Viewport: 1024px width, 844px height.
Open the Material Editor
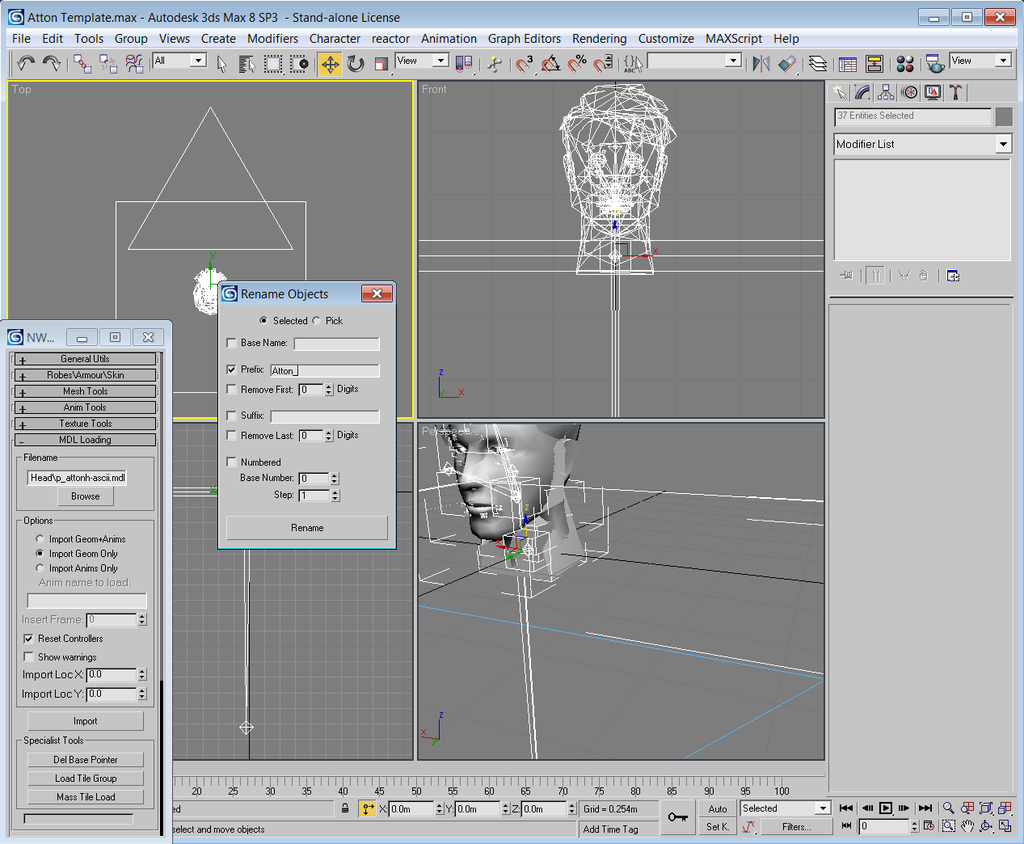click(905, 63)
